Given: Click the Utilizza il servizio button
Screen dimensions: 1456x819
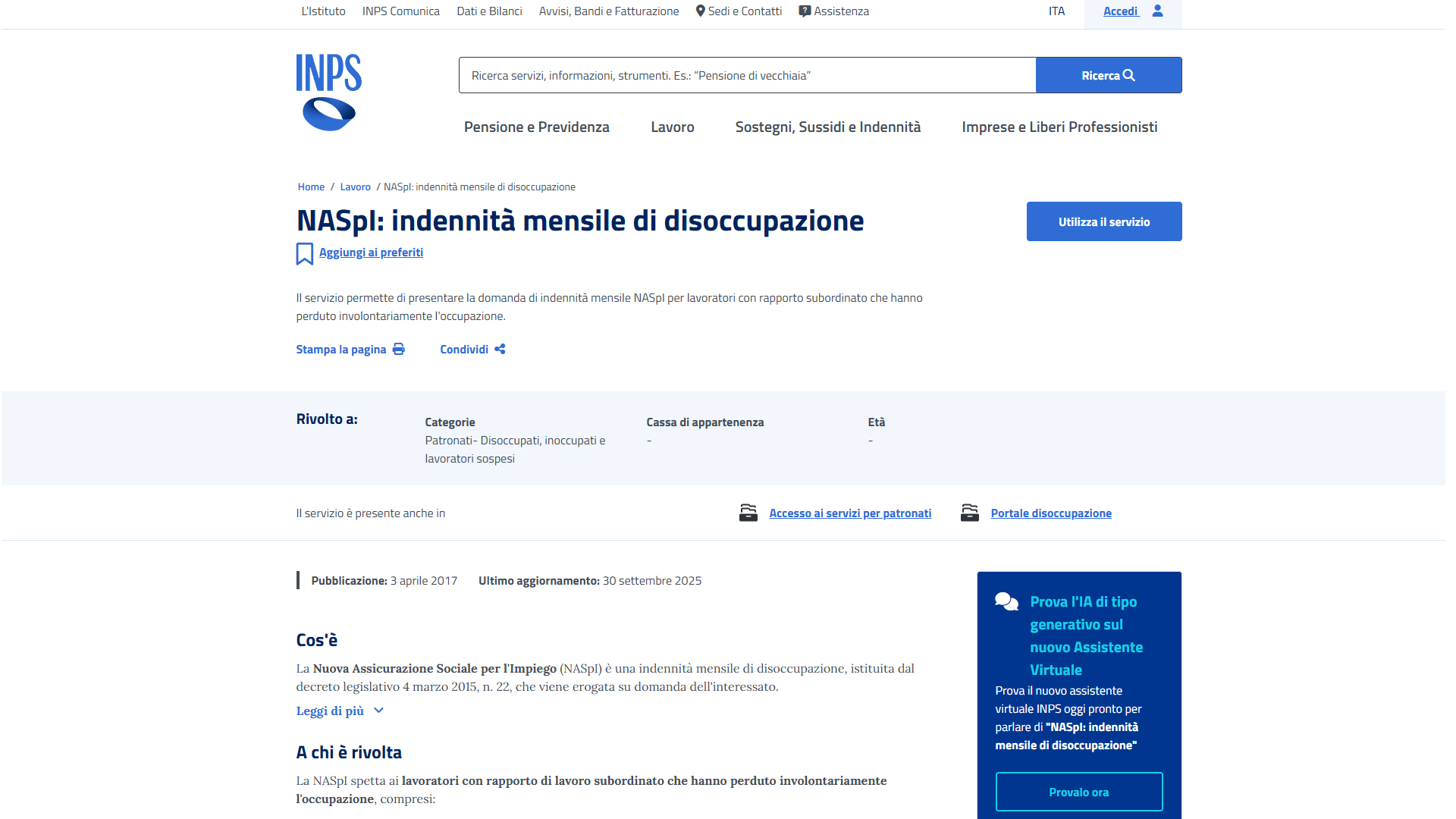Looking at the screenshot, I should pos(1104,221).
